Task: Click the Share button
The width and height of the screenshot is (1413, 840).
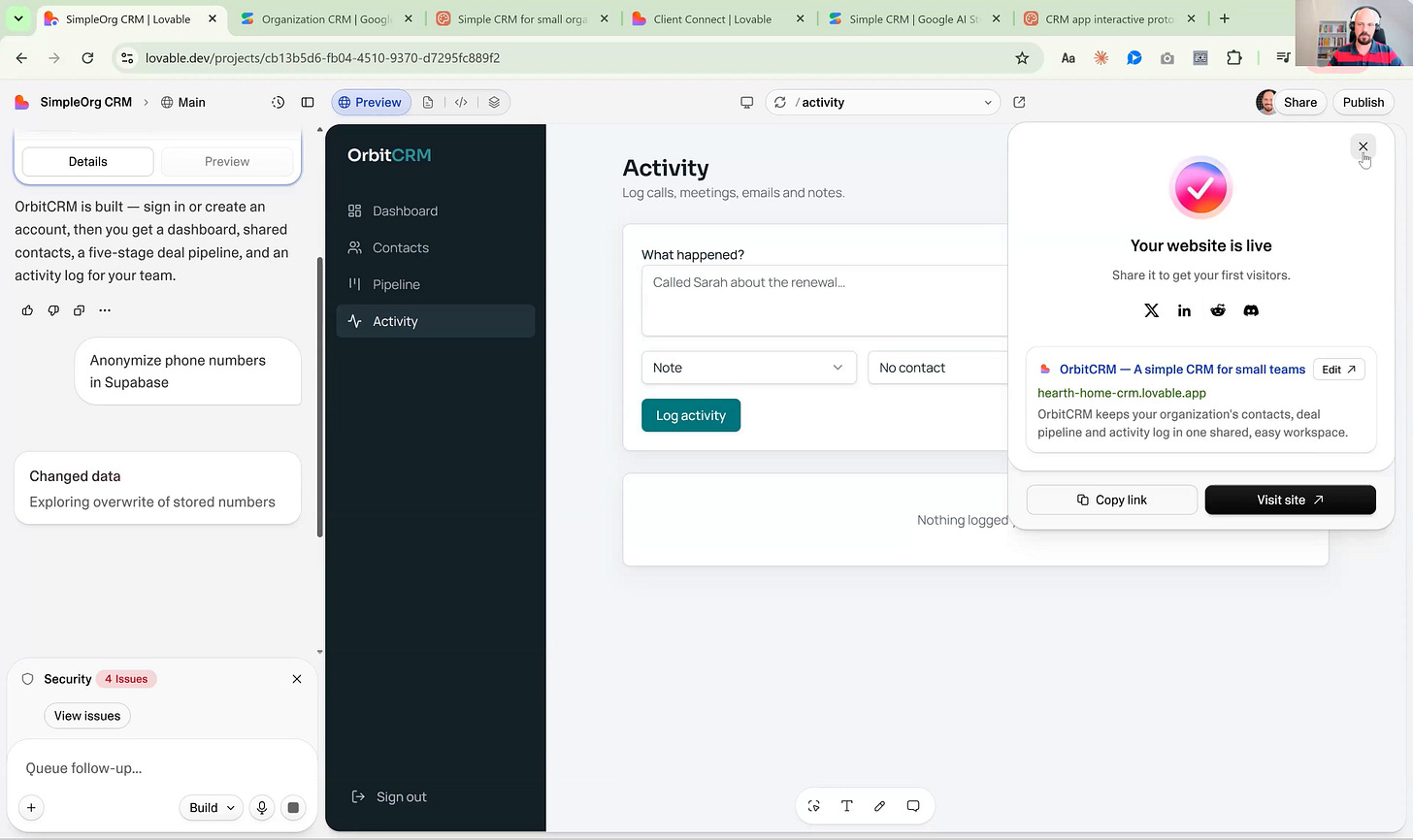Action: pos(1300,102)
